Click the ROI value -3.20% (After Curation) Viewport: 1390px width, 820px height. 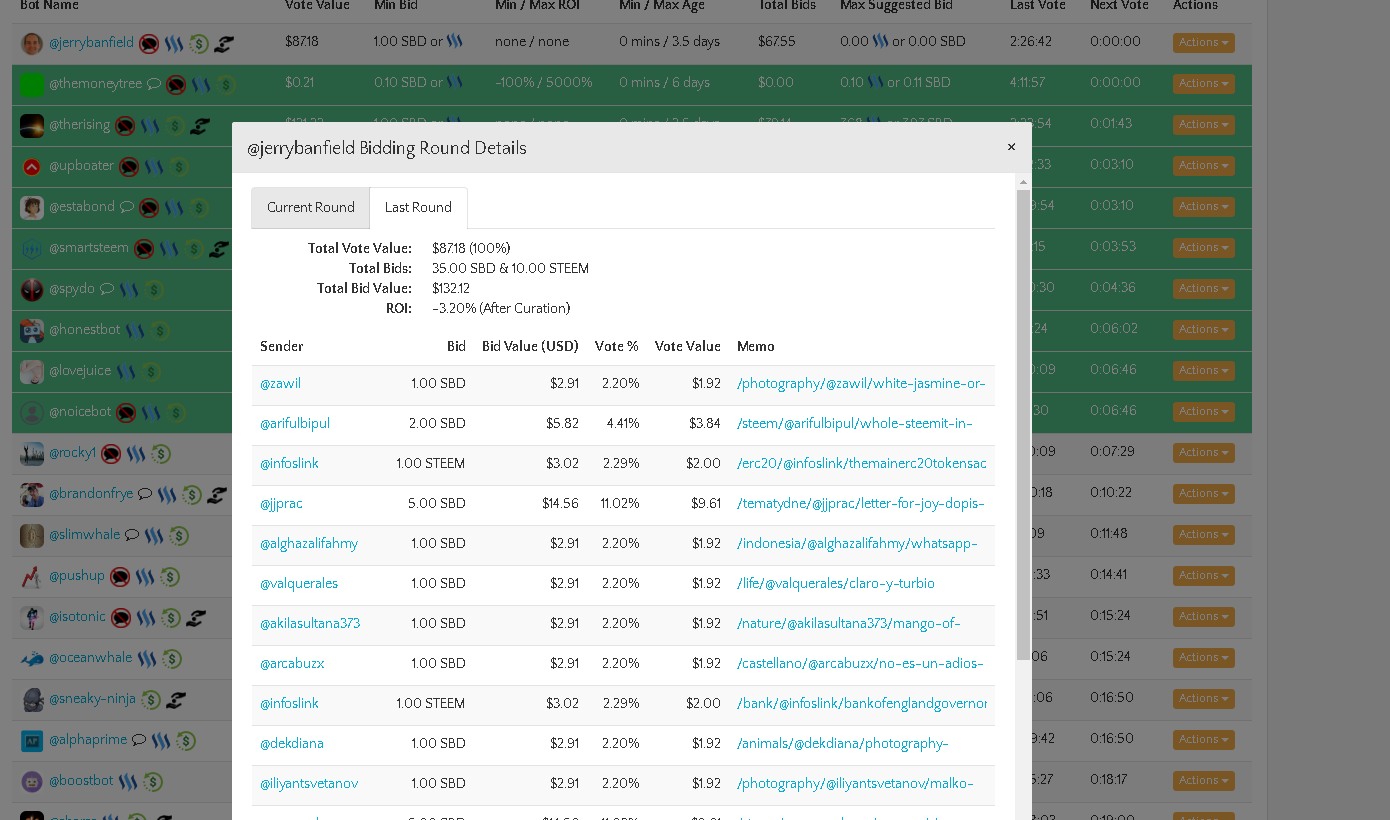coord(501,308)
